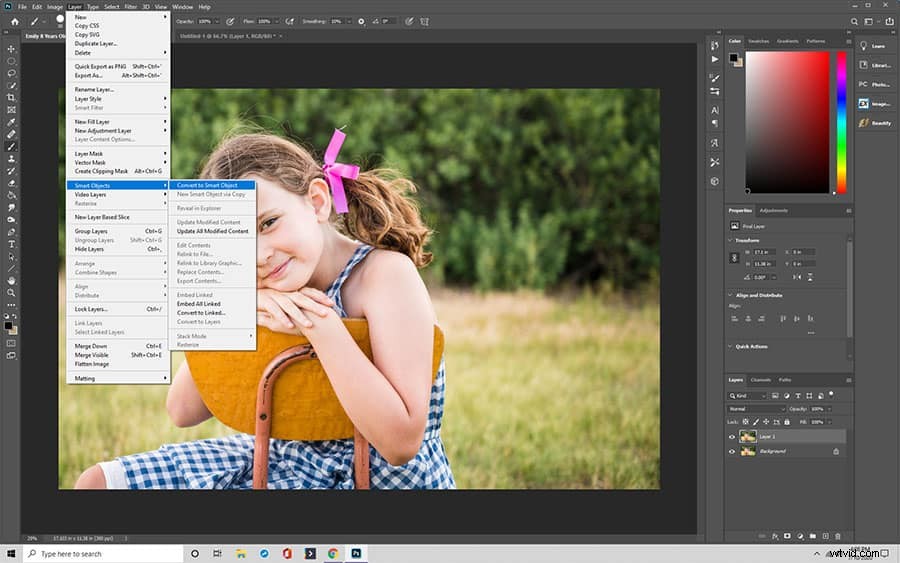Image resolution: width=900 pixels, height=563 pixels.
Task: Select the Hand tool
Action: [x=11, y=281]
